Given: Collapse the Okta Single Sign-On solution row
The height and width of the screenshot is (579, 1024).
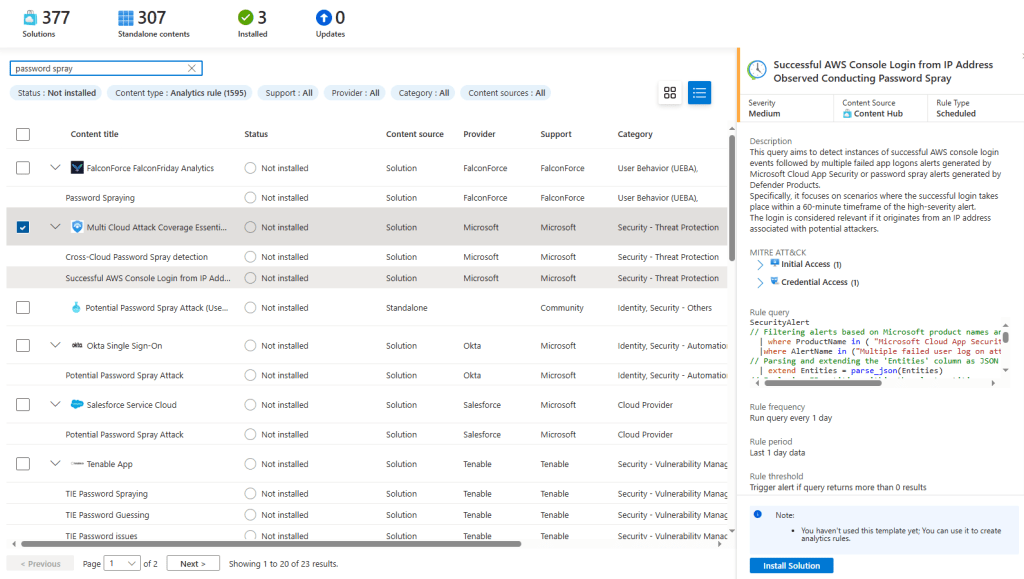Looking at the screenshot, I should (55, 346).
